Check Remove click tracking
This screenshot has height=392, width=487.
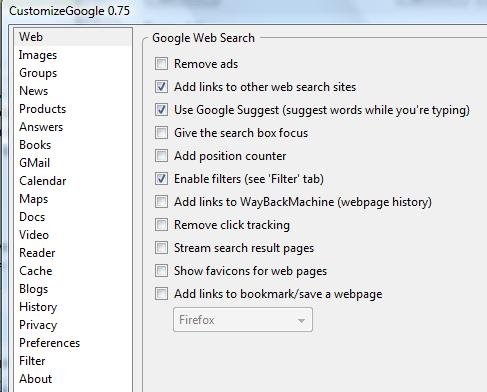161,225
